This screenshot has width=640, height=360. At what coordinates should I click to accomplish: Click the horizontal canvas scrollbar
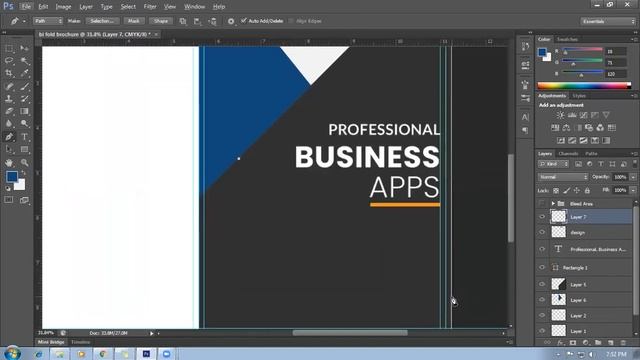click(x=350, y=333)
